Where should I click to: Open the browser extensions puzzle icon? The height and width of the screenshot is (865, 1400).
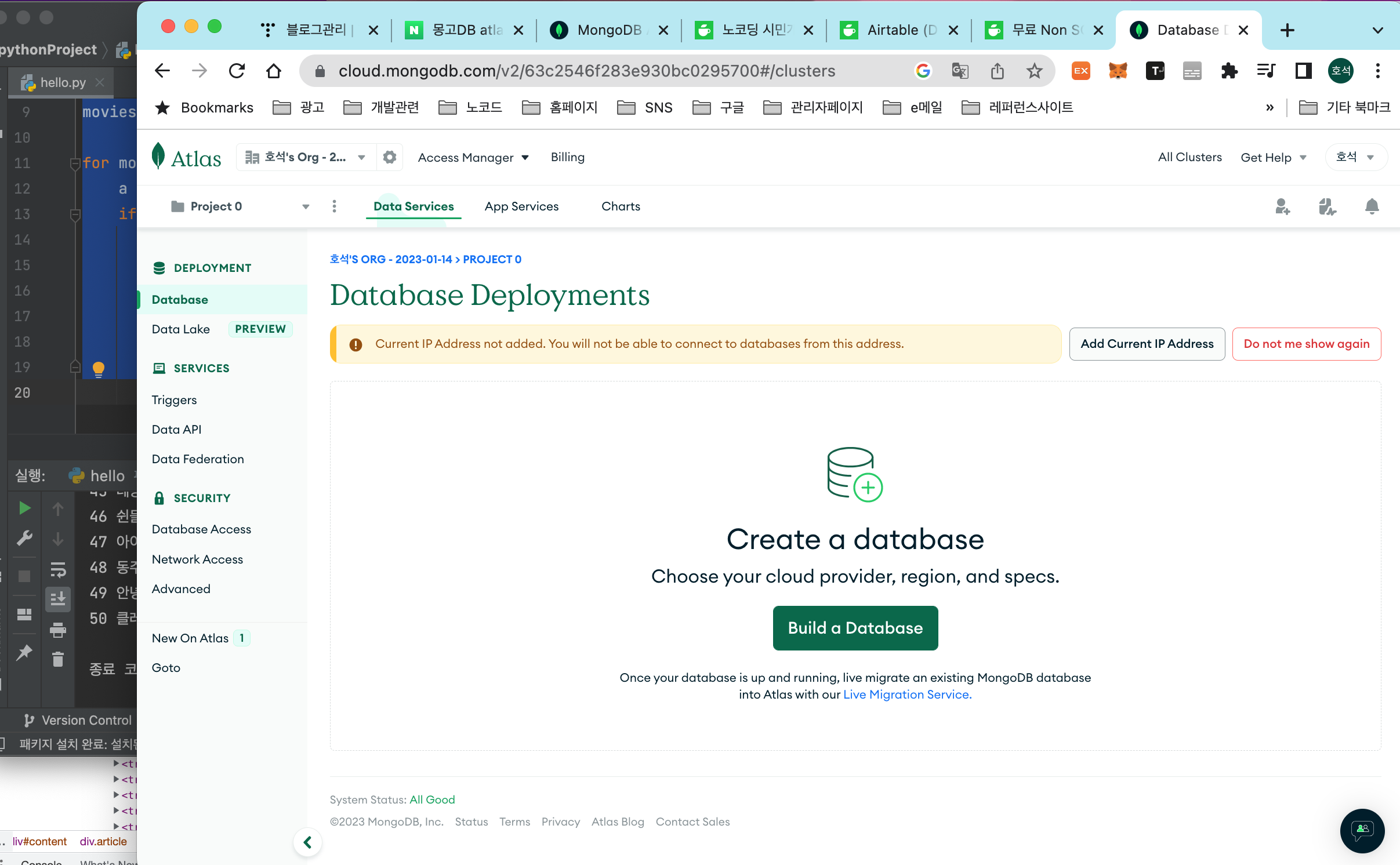coord(1229,71)
